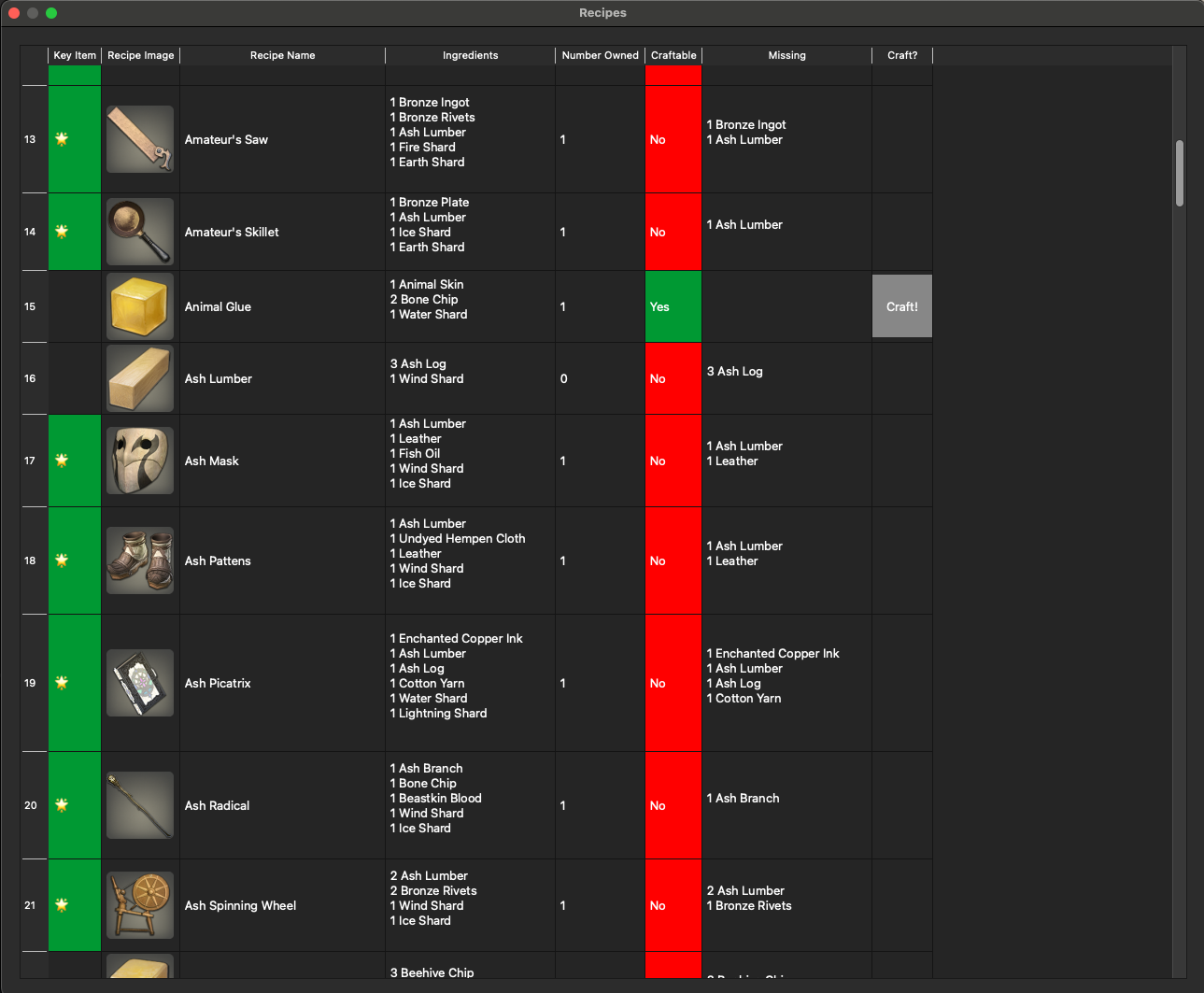
Task: Toggle the Key Item star for Ash Mask
Action: click(x=61, y=461)
